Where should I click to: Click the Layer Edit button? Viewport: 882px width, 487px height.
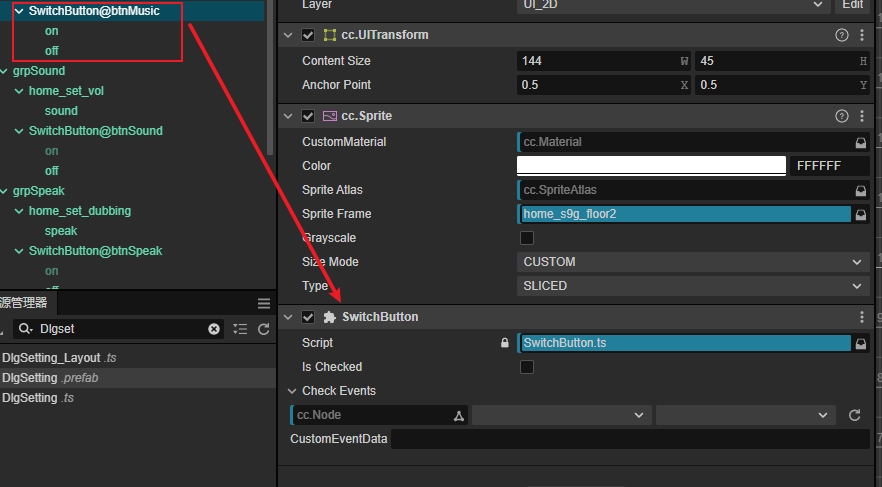852,5
